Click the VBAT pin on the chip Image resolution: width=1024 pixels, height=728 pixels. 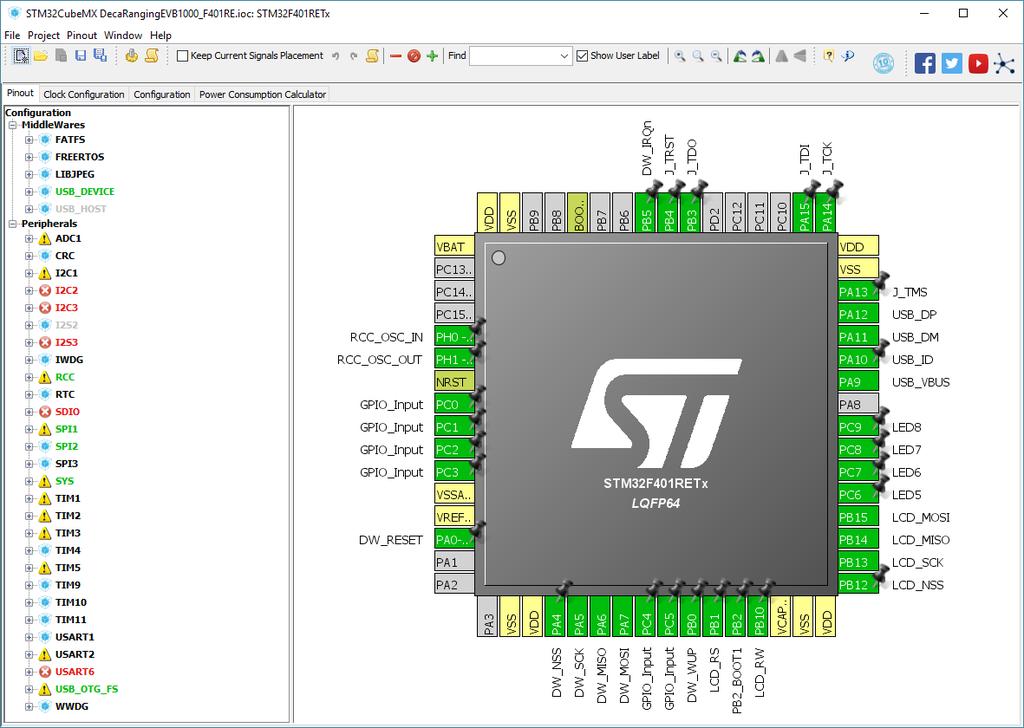[454, 247]
